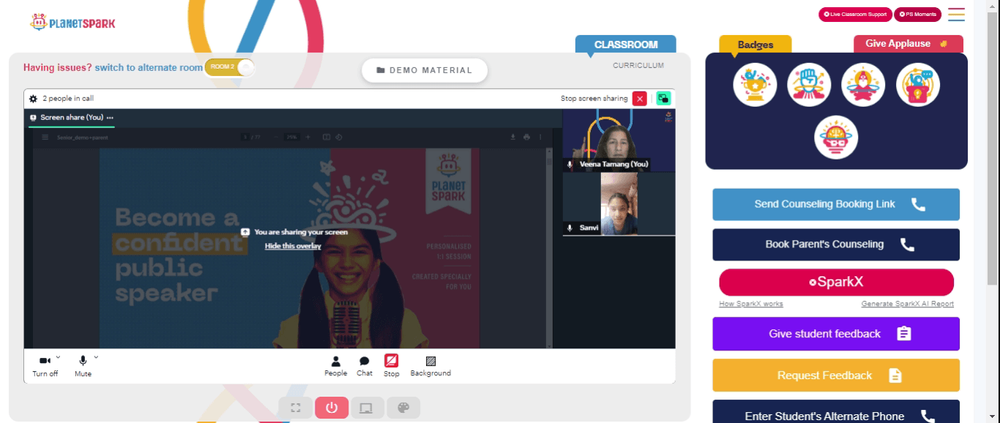
Task: Click the Request Feedback button
Action: click(x=836, y=375)
